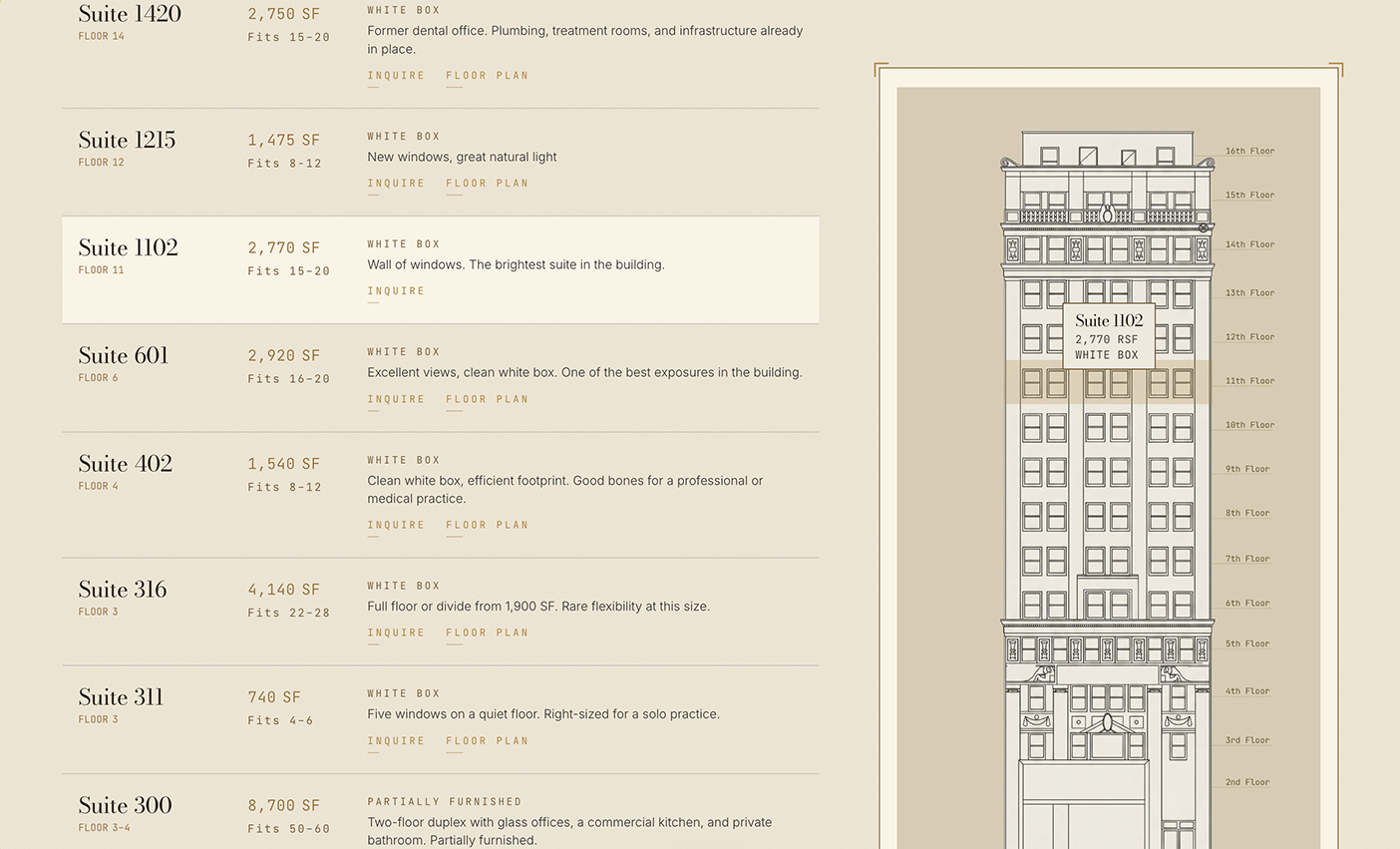Click the 3rd Floor label
The width and height of the screenshot is (1400, 849).
tap(1247, 741)
